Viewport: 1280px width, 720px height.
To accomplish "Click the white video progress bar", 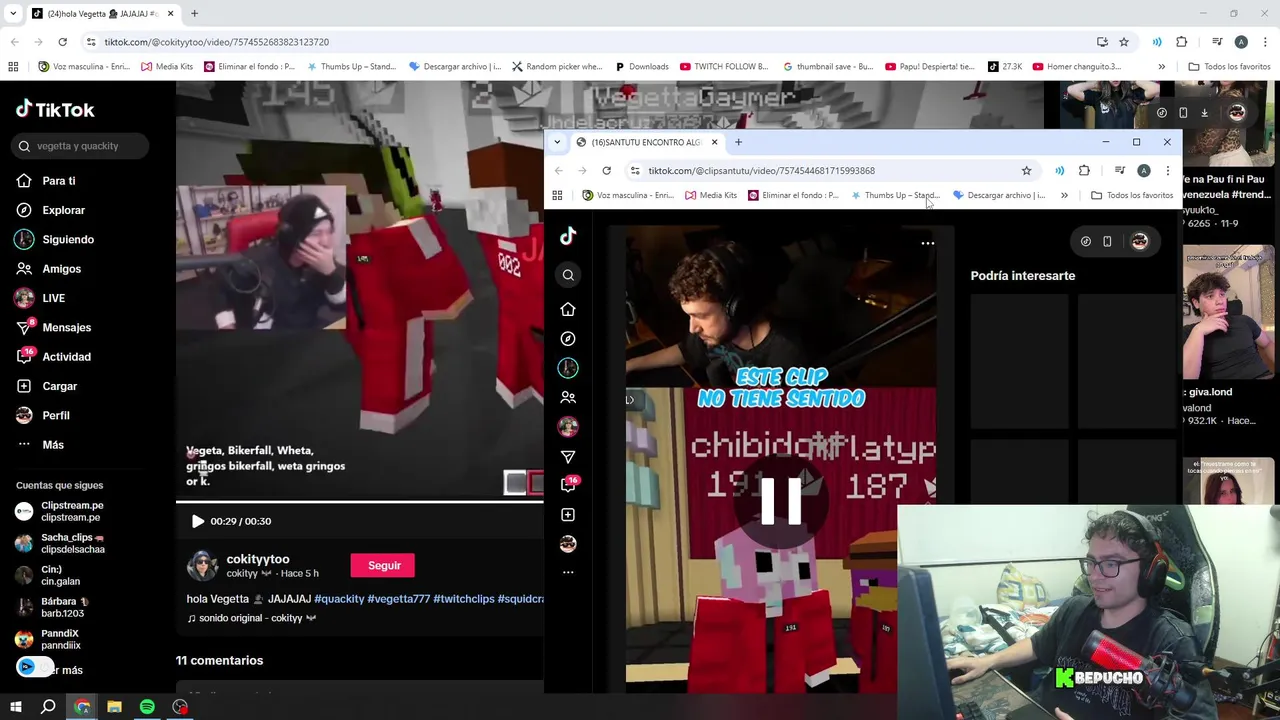I will (x=360, y=501).
